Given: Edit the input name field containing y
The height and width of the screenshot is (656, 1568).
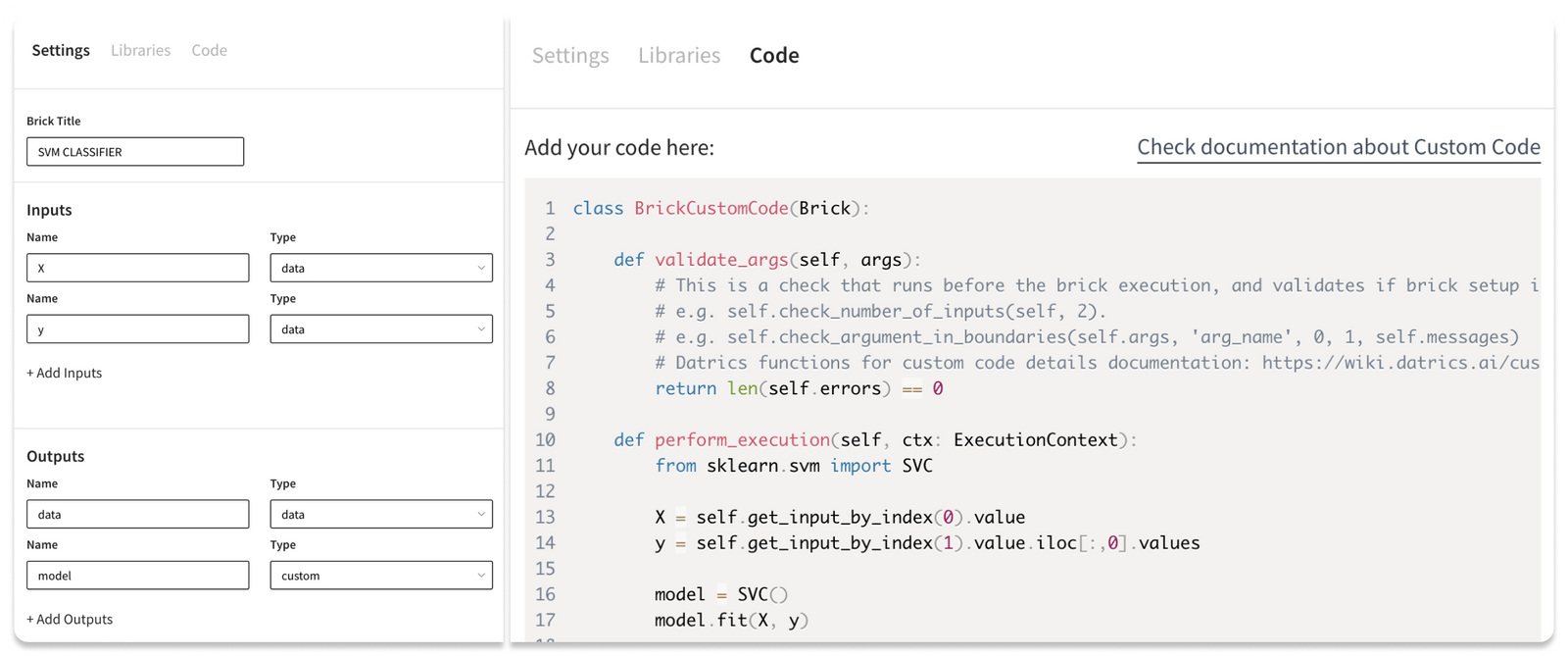Looking at the screenshot, I should click(137, 329).
